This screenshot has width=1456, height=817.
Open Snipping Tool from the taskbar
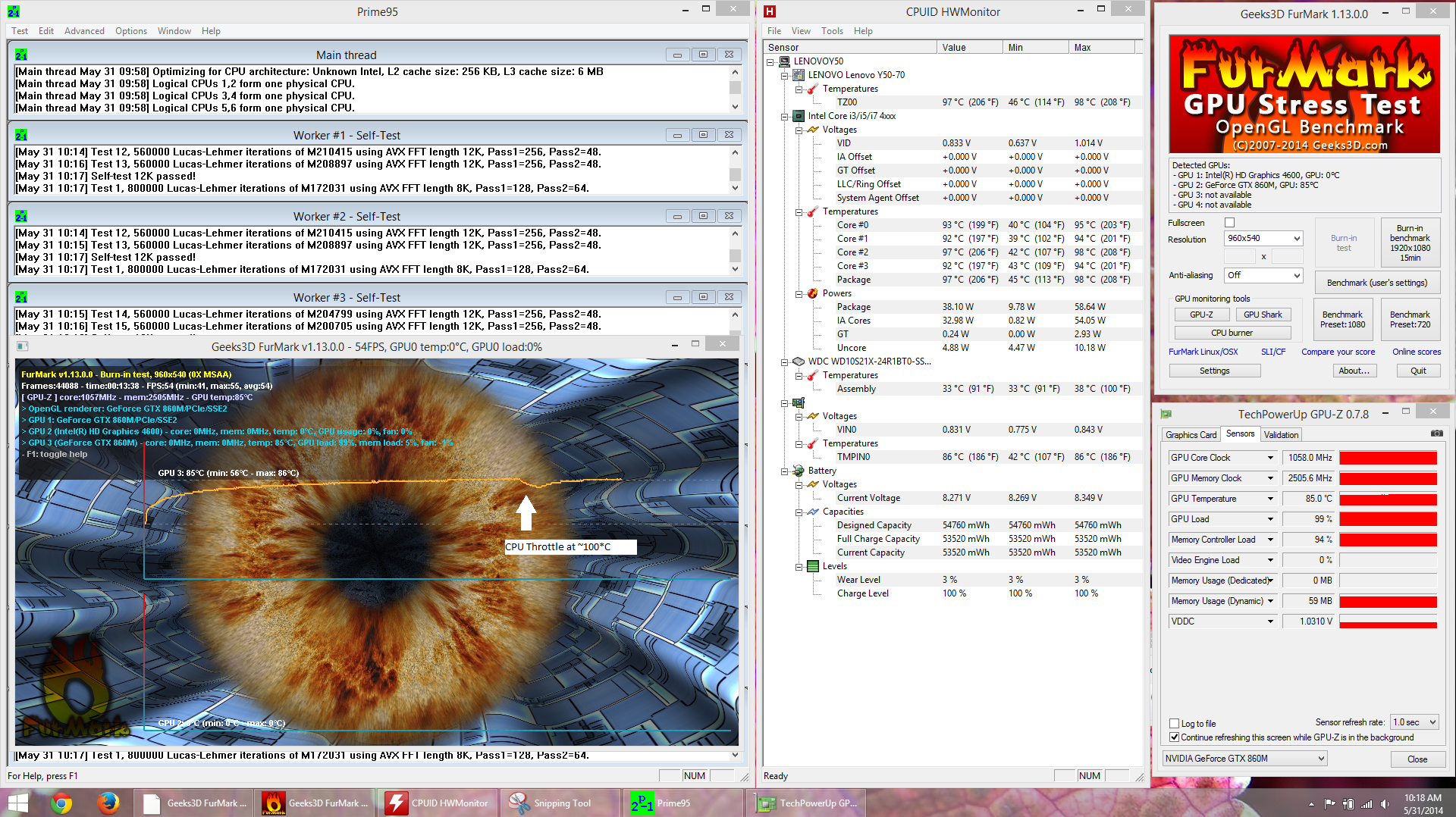click(x=552, y=803)
